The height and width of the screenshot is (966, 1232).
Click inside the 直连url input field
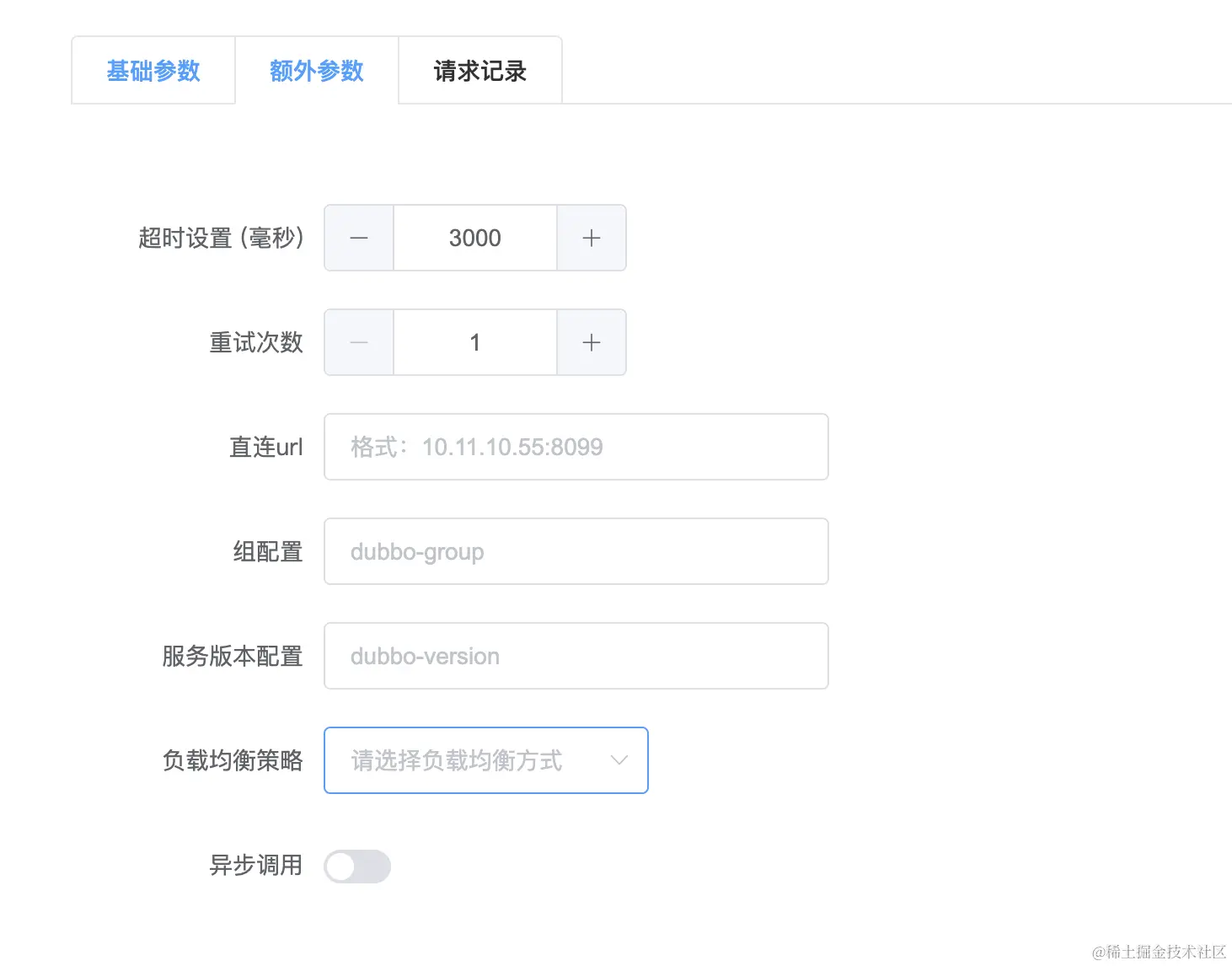(x=576, y=447)
